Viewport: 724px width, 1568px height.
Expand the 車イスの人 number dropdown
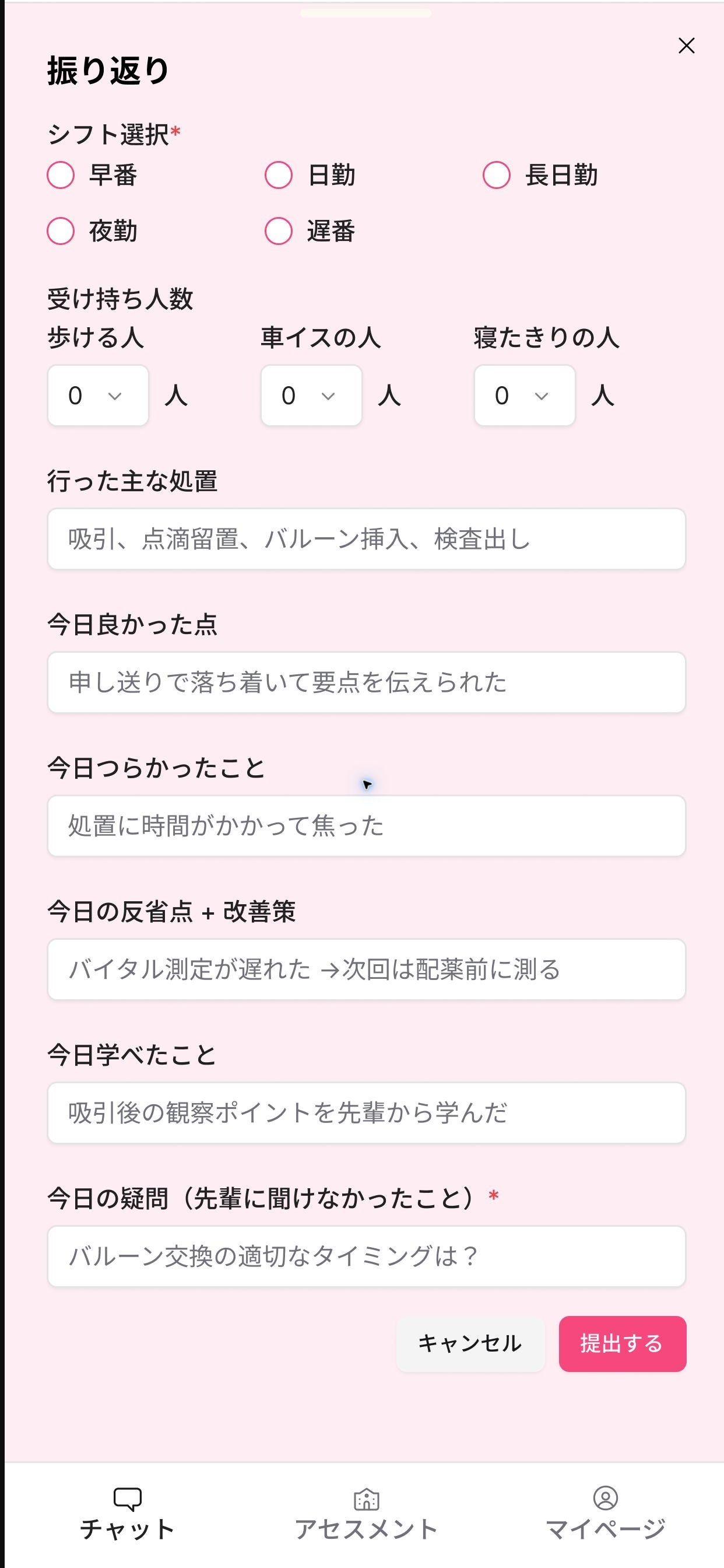311,395
